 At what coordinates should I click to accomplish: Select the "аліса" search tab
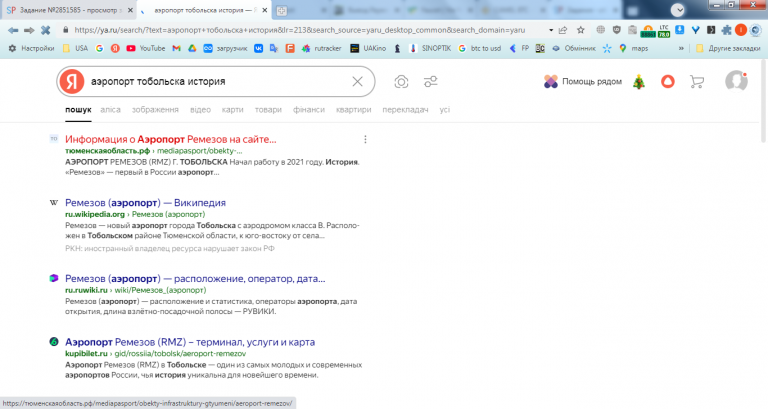[x=110, y=110]
